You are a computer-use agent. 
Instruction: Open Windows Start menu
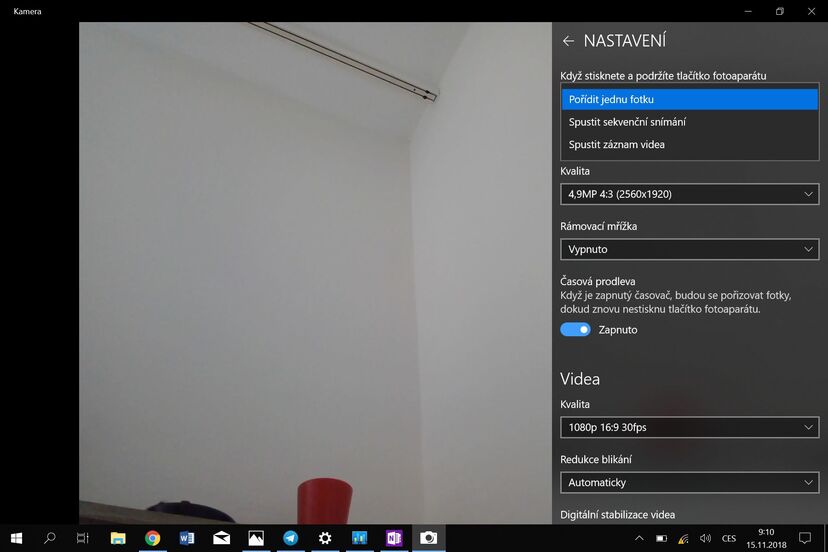pos(16,538)
